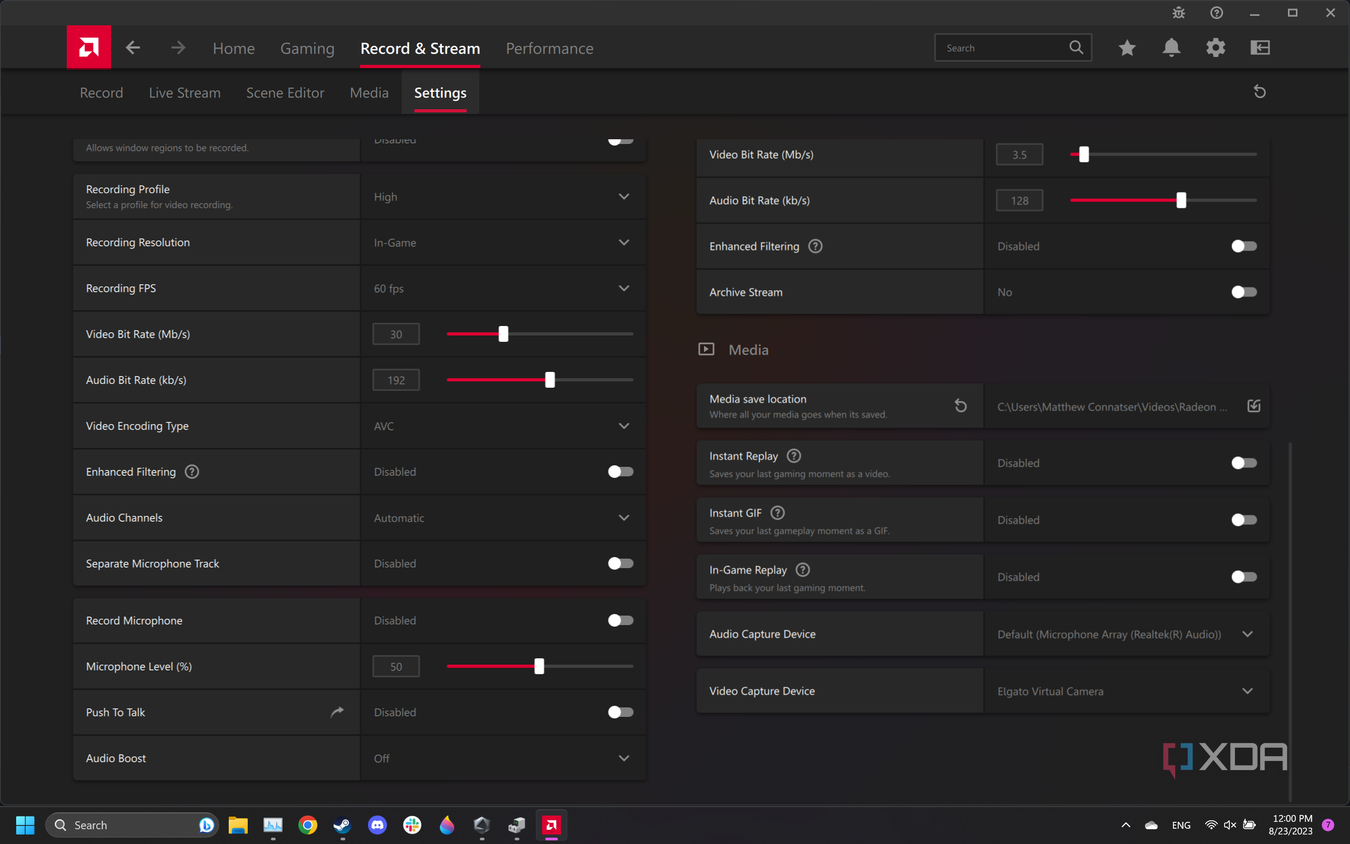Reset the media save location

(960, 406)
